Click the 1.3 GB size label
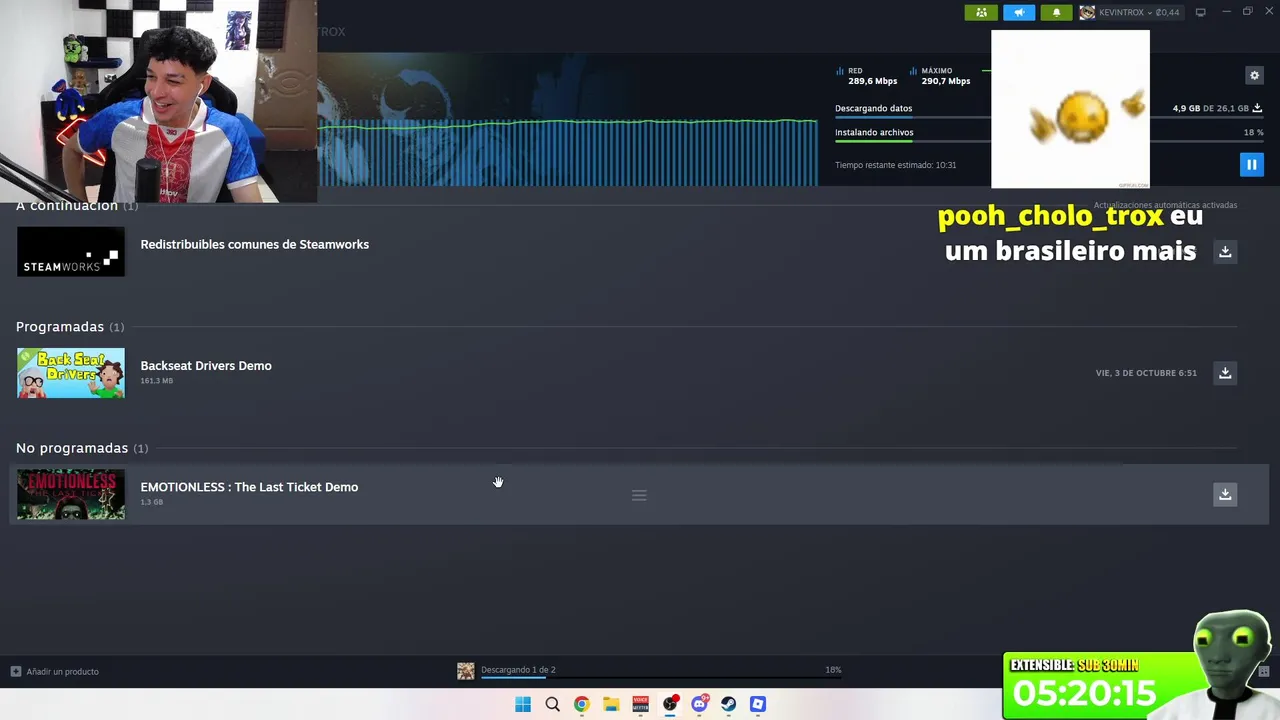The height and width of the screenshot is (720, 1280). click(152, 502)
